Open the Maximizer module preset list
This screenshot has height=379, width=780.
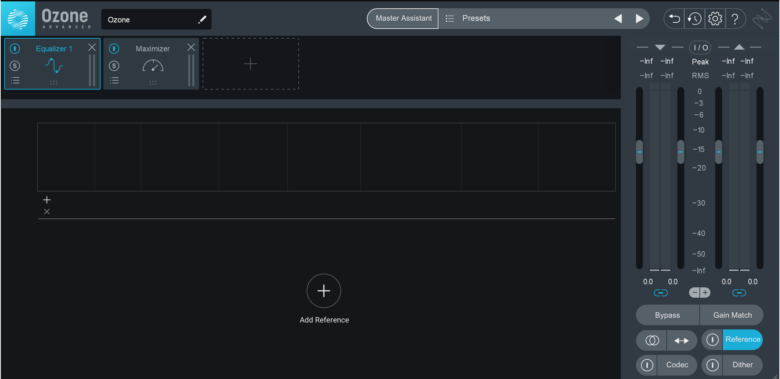pos(114,81)
